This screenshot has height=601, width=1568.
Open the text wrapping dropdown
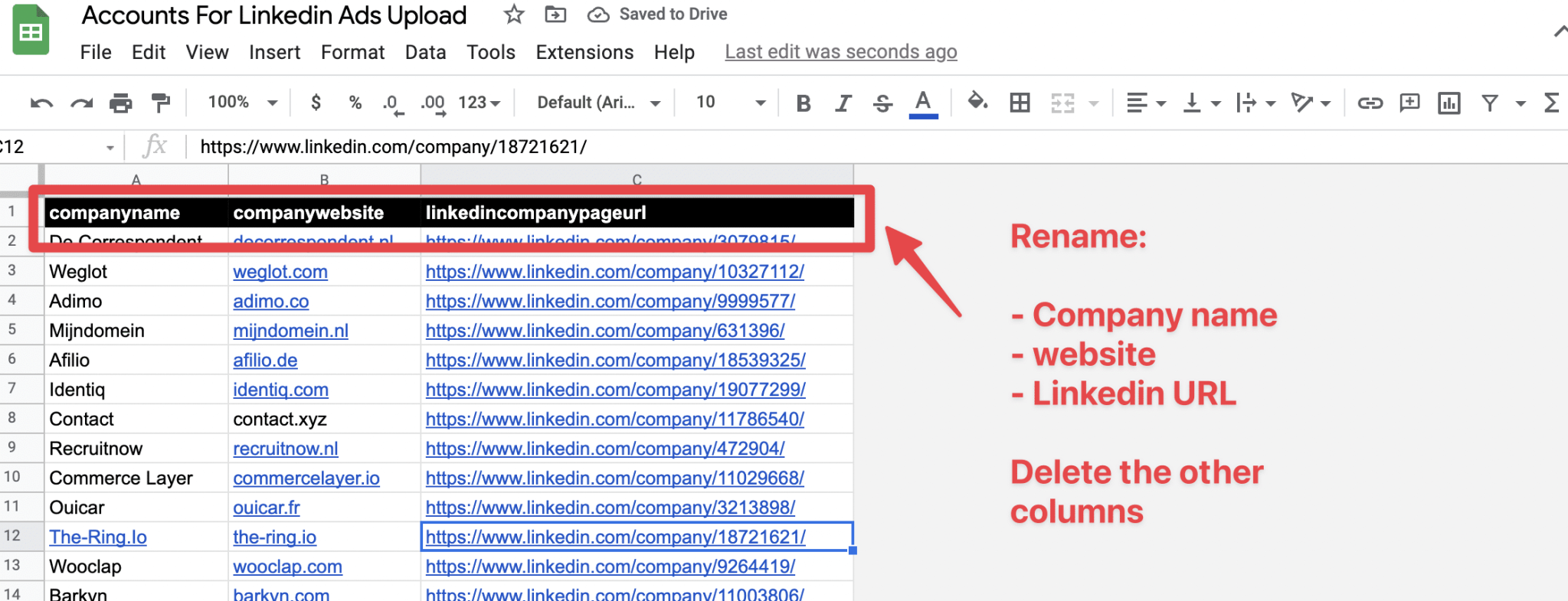click(1255, 103)
